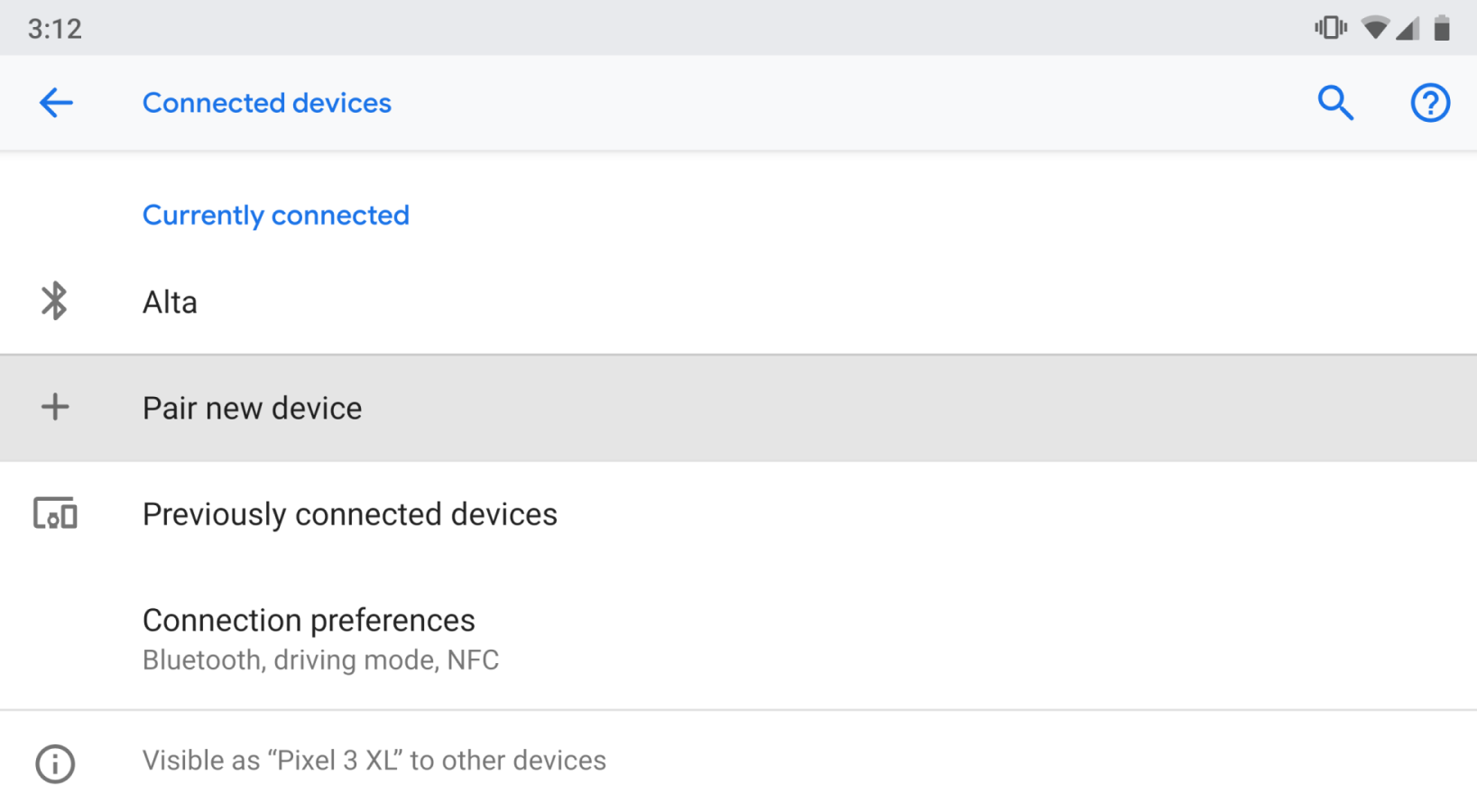
Task: Click the cellular signal icon in status bar
Action: pos(1408,28)
